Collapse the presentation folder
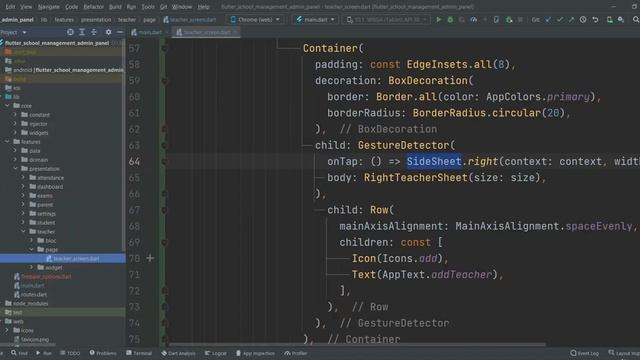Screen dimensions: 640x360 tap(15, 169)
